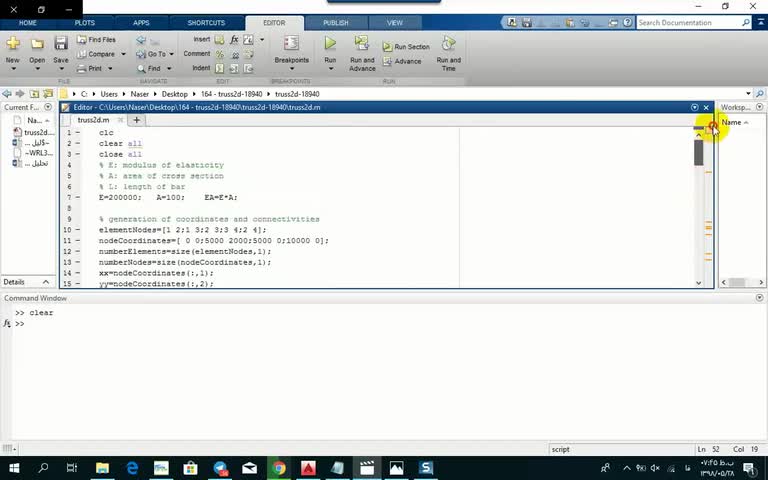Expand the New dropdown arrow
The height and width of the screenshot is (480, 768).
(13, 69)
